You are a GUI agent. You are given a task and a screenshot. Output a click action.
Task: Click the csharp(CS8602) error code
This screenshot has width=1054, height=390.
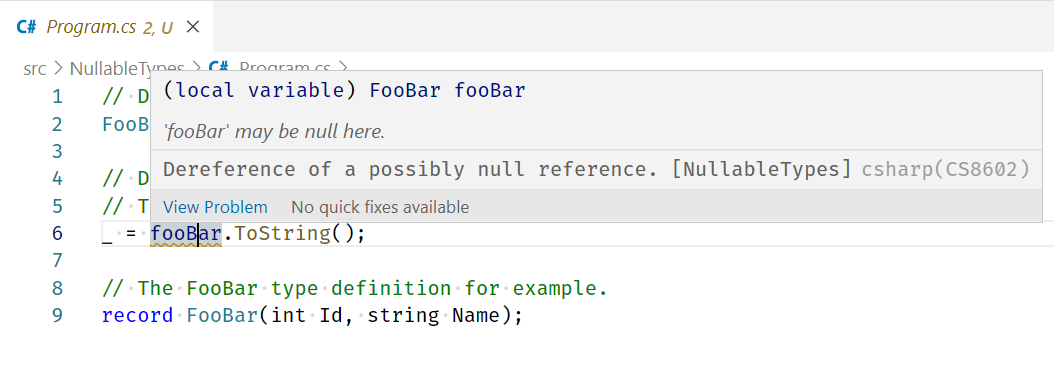(946, 169)
